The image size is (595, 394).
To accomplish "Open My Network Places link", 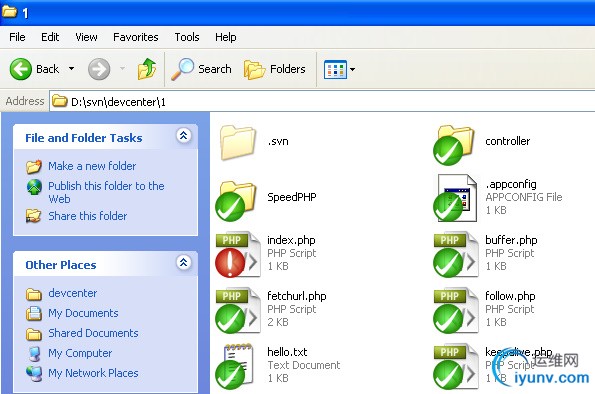I will tap(93, 373).
